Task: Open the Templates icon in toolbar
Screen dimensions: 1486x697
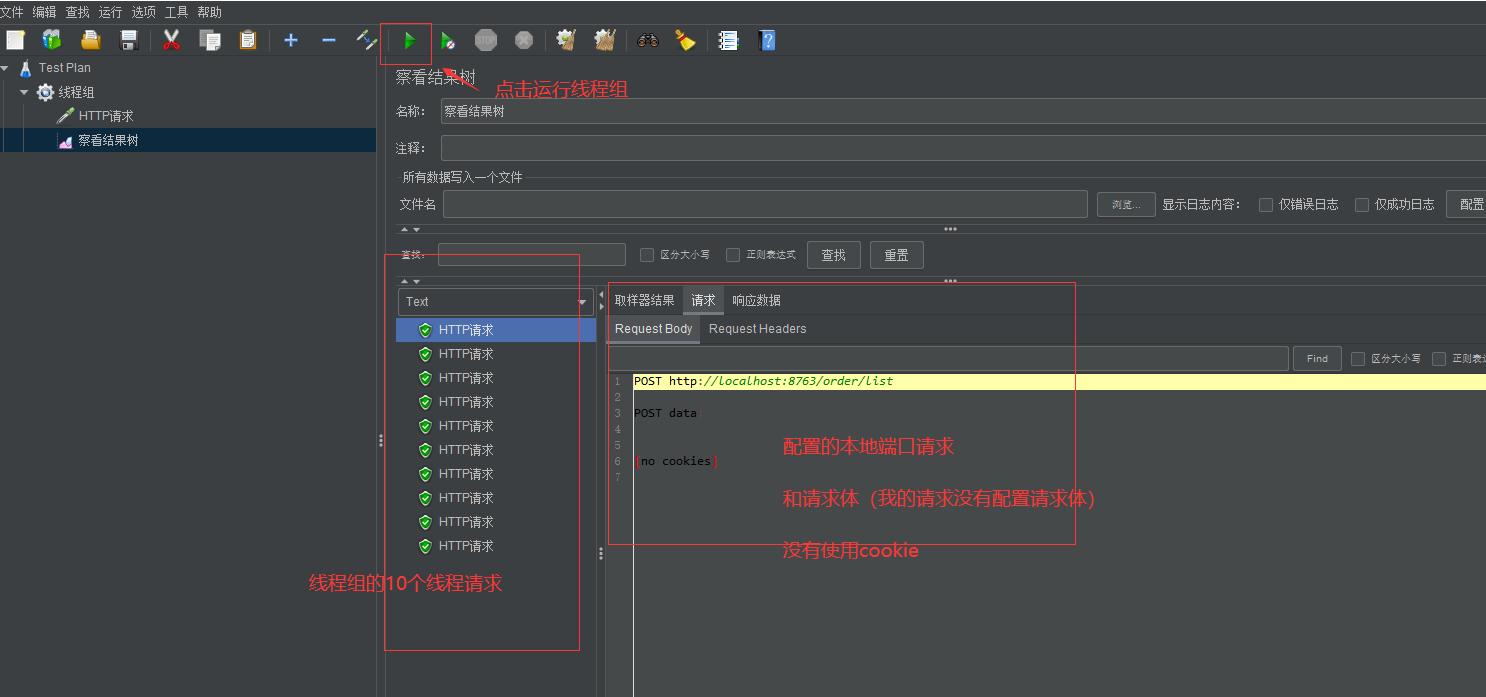Action: [52, 40]
